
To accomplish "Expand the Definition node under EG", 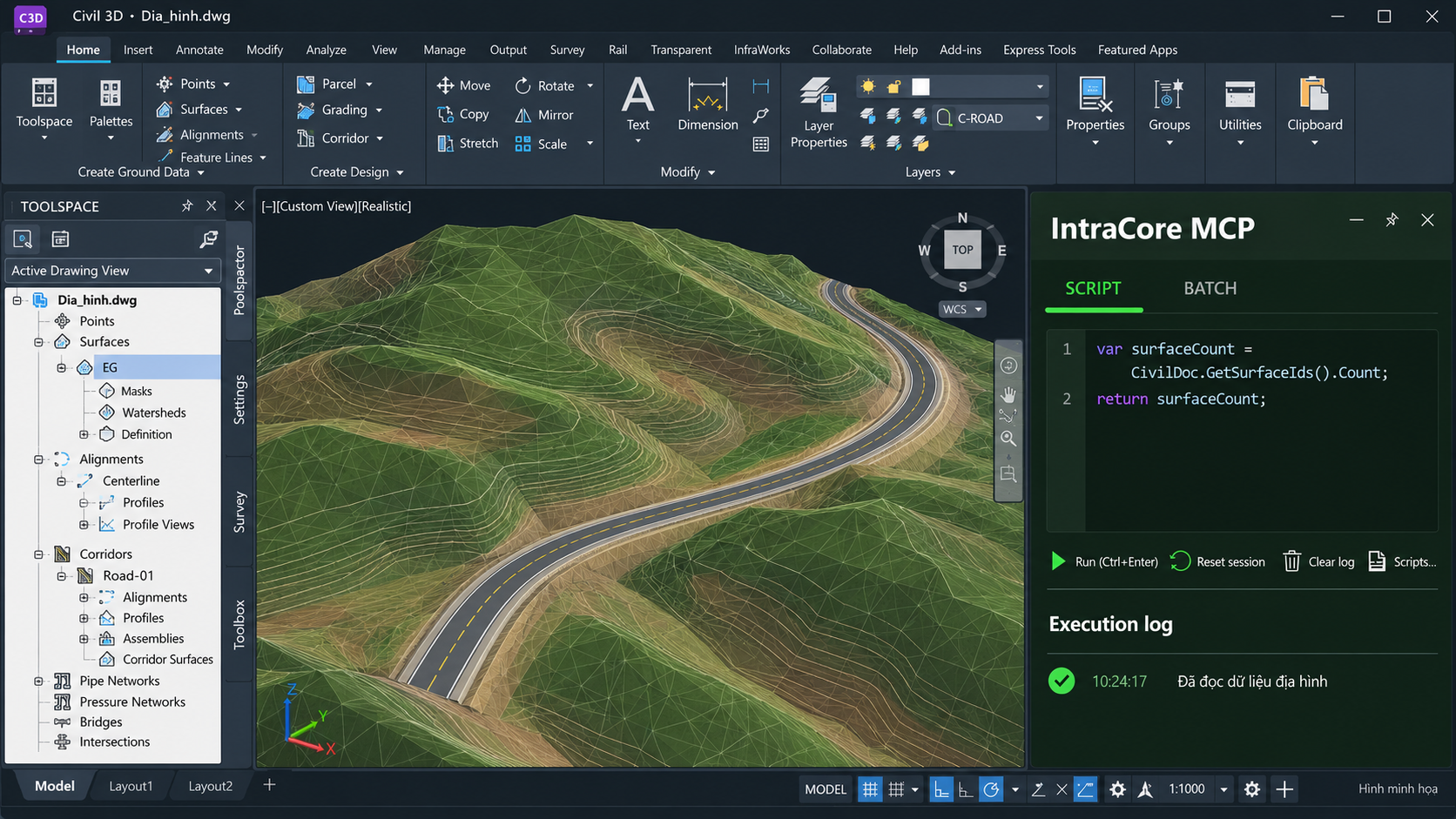I will click(84, 434).
